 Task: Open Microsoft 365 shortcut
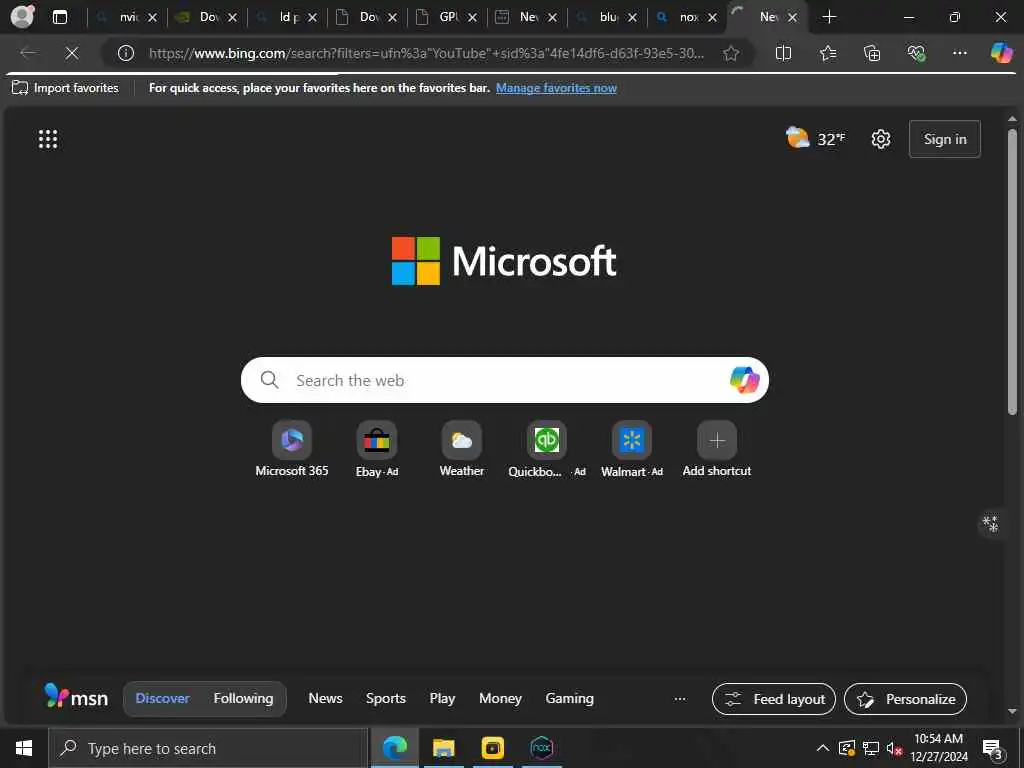click(x=292, y=449)
